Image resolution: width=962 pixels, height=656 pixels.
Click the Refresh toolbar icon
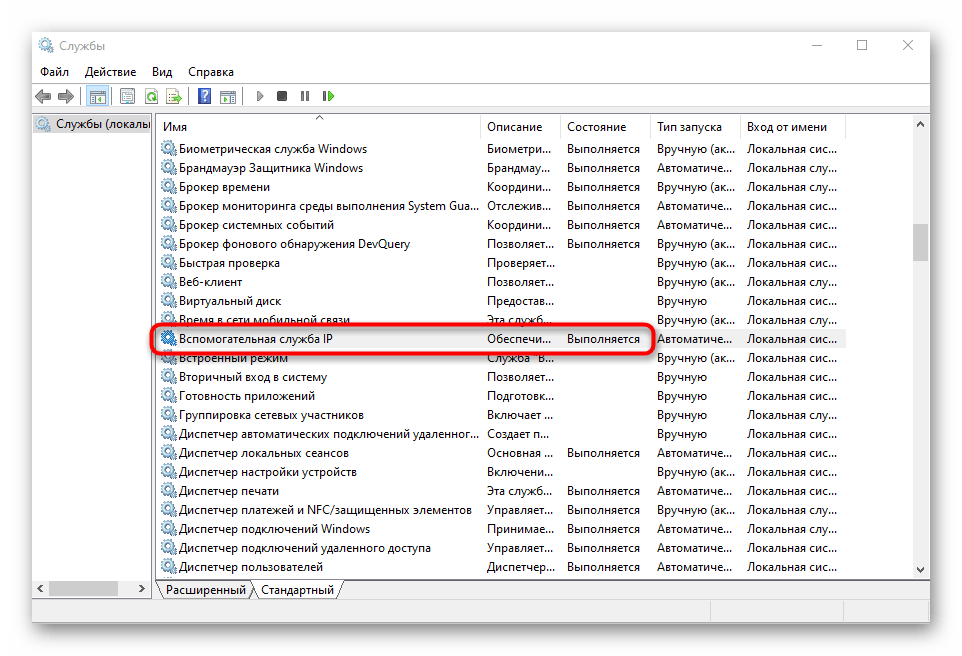tap(151, 96)
